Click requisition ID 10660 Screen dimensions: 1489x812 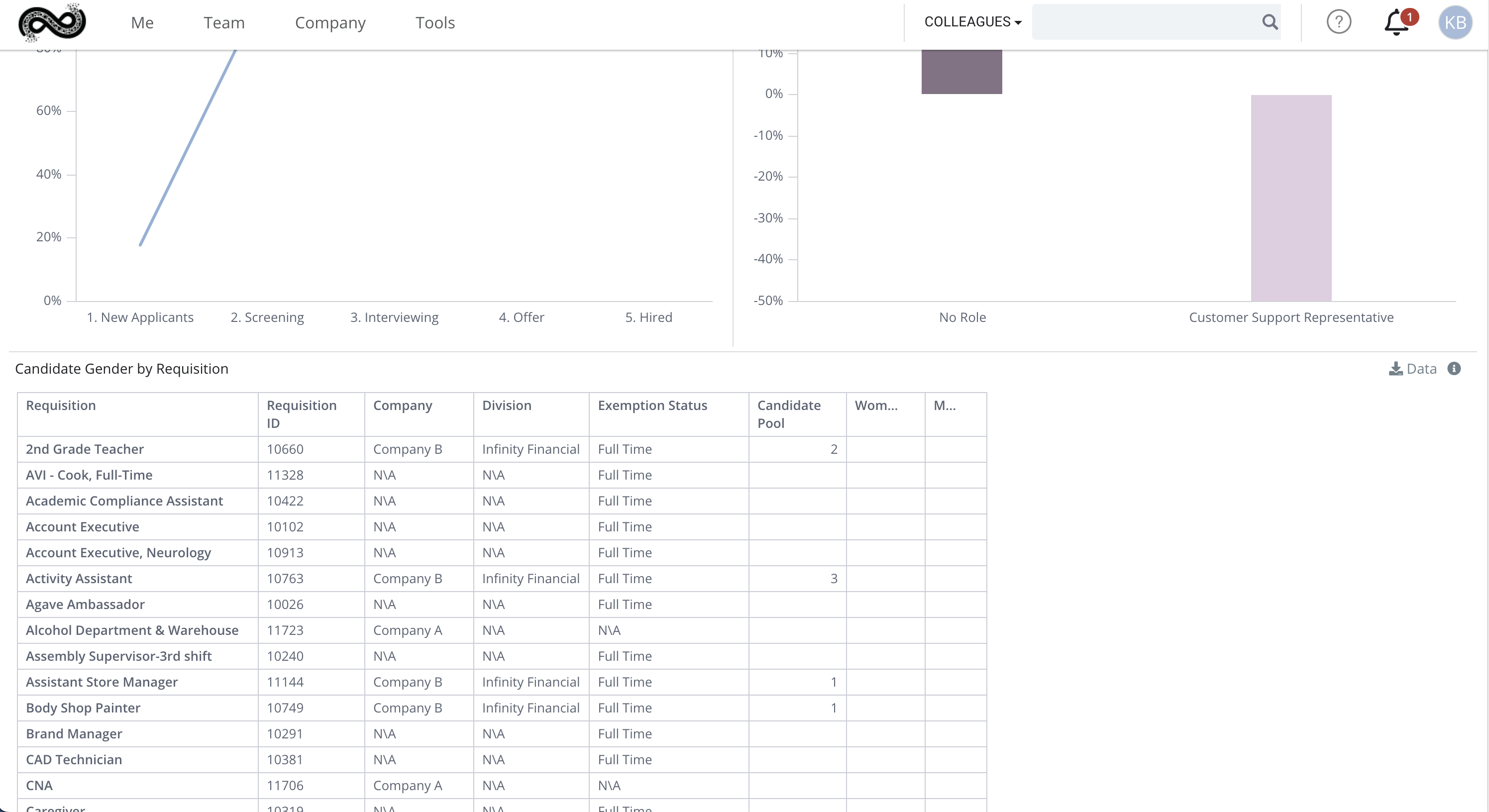(285, 449)
